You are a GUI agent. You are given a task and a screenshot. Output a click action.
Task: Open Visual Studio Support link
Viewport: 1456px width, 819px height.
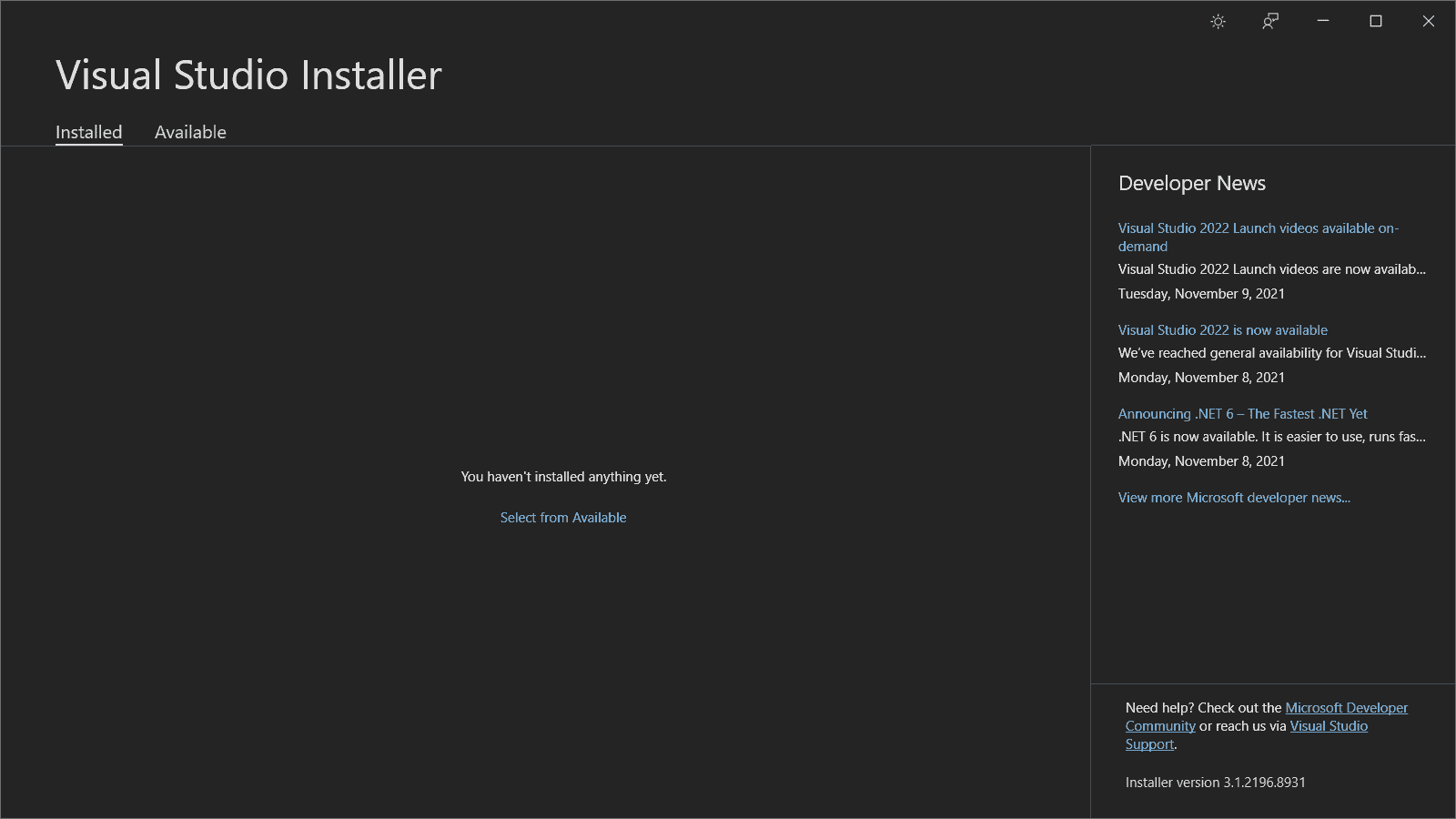point(1329,726)
